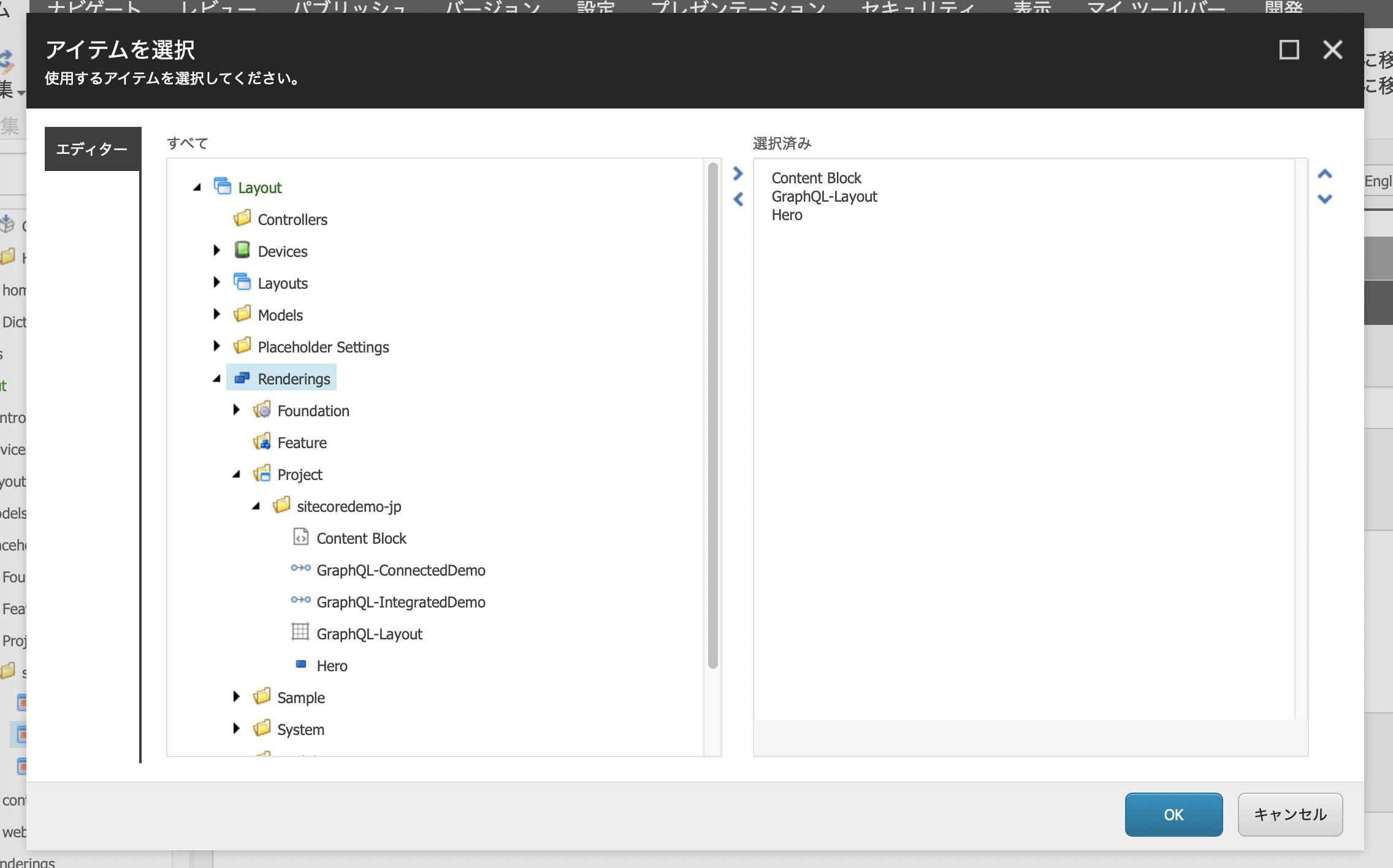Click the Project folder icon
The image size is (1393, 868).
coord(262,473)
